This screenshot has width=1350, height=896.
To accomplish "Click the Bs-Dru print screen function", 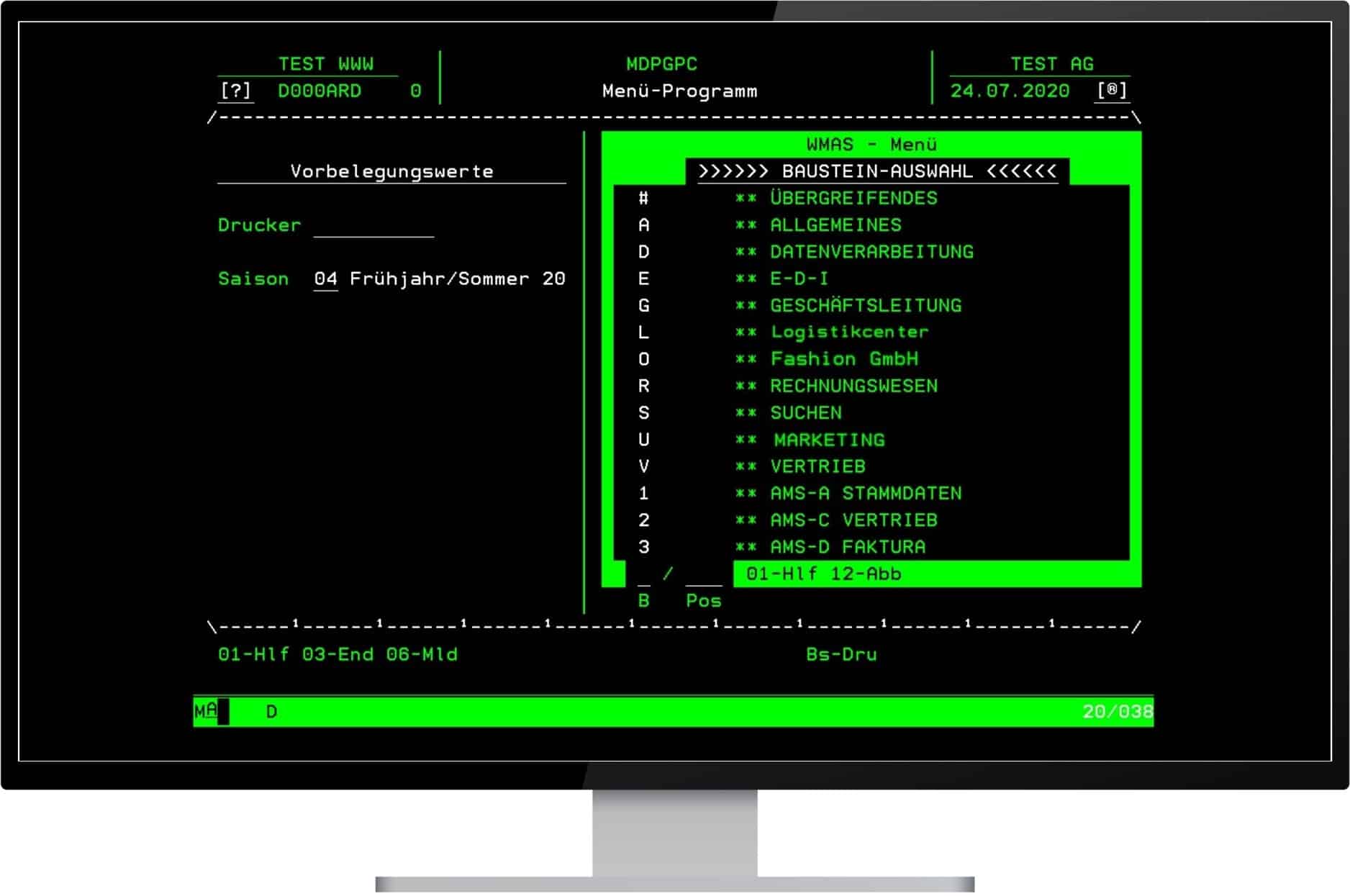I will pyautogui.click(x=841, y=655).
